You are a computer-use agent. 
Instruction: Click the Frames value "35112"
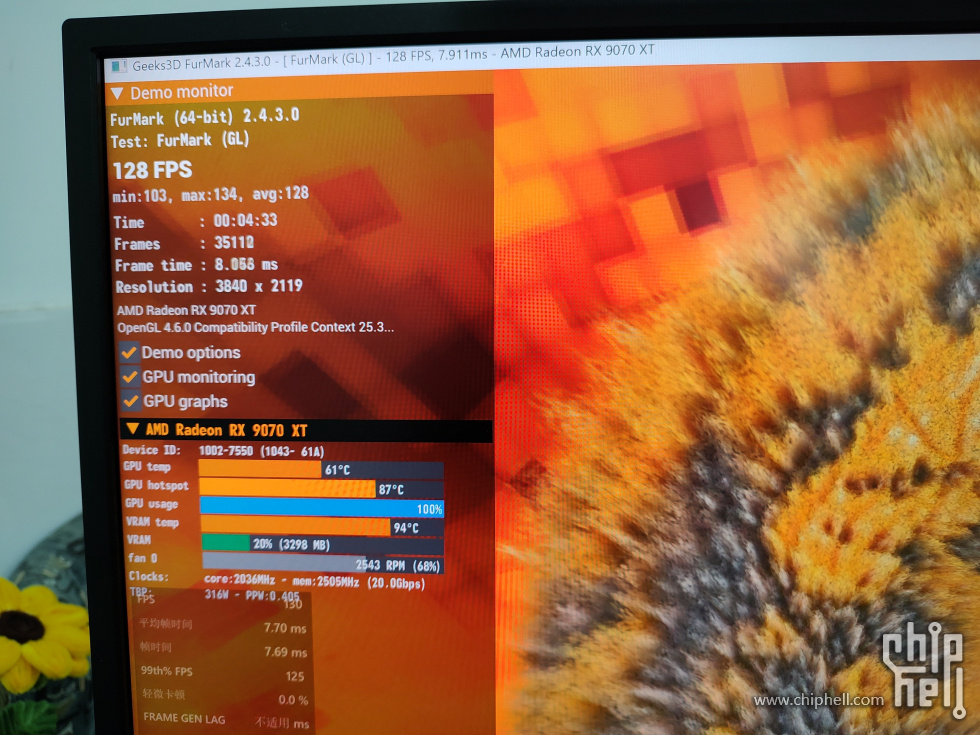pos(234,242)
